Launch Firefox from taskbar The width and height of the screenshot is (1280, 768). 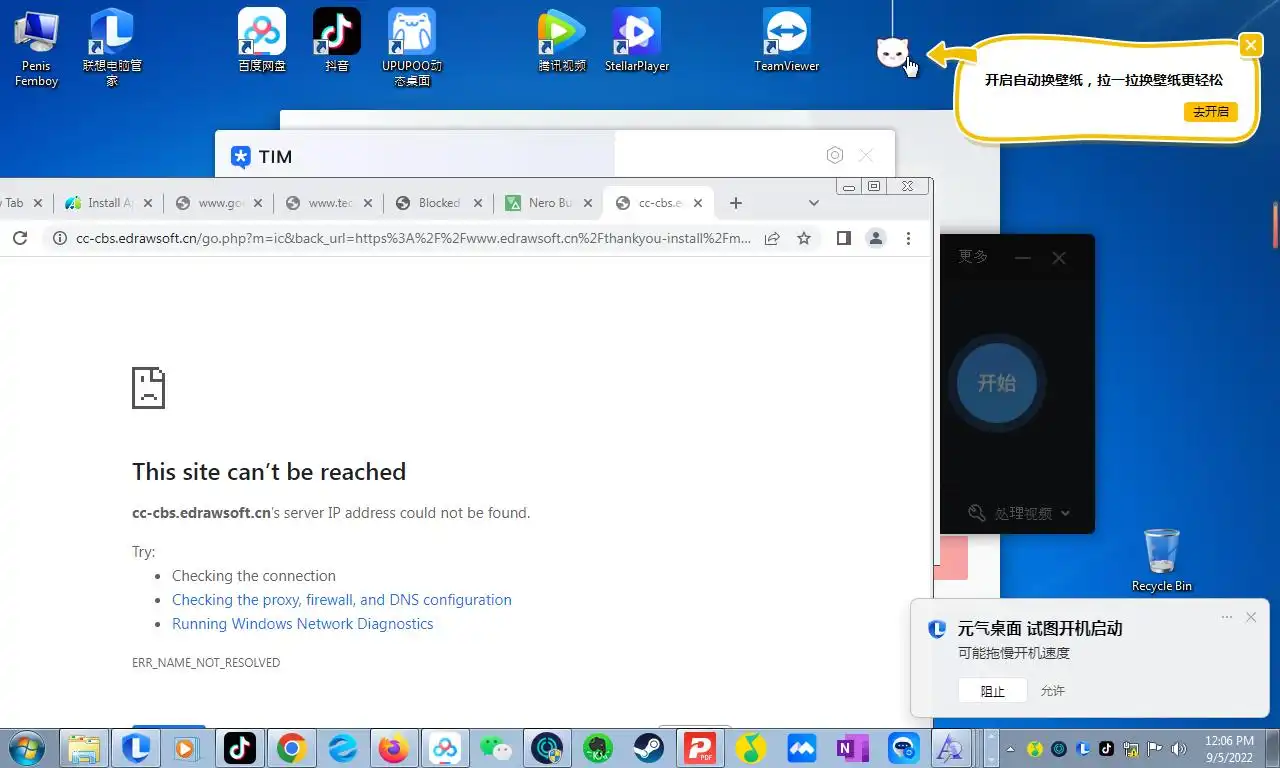point(393,748)
